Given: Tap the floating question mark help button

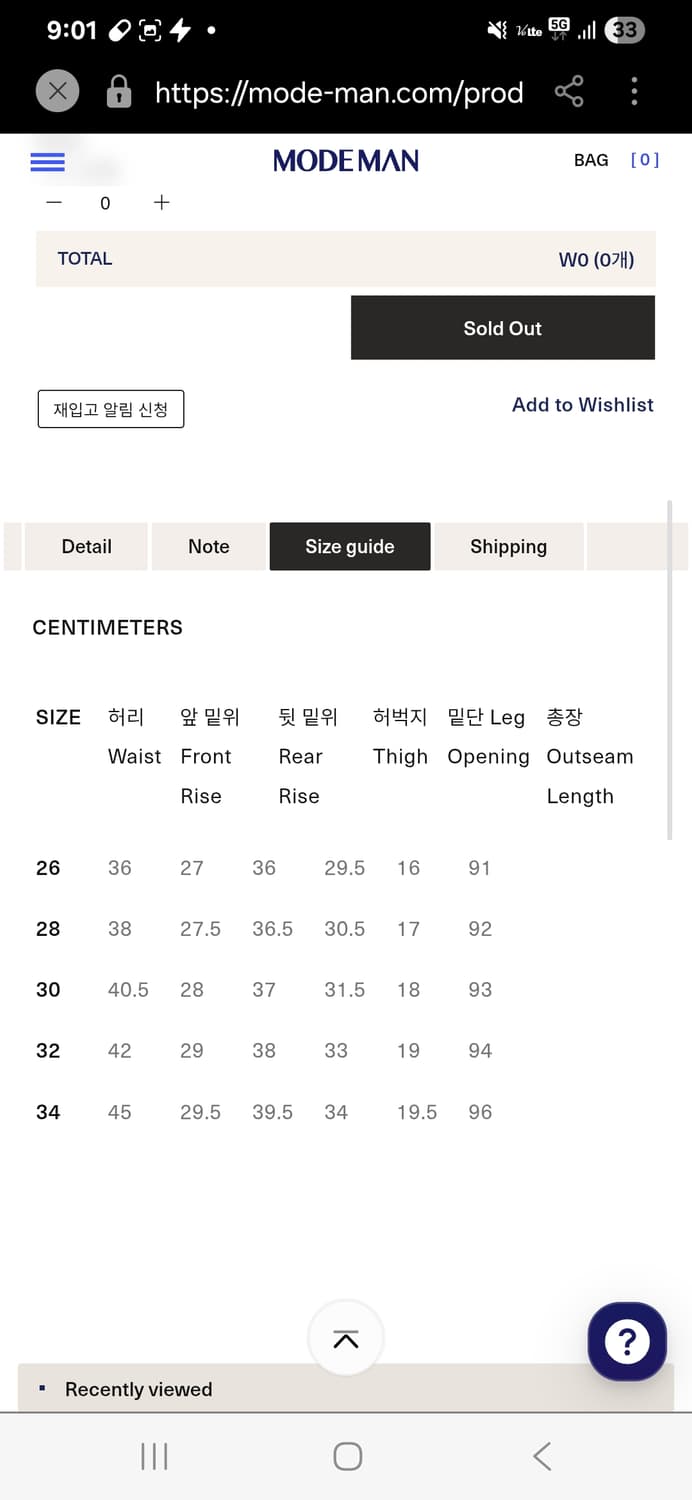Looking at the screenshot, I should (x=627, y=1342).
